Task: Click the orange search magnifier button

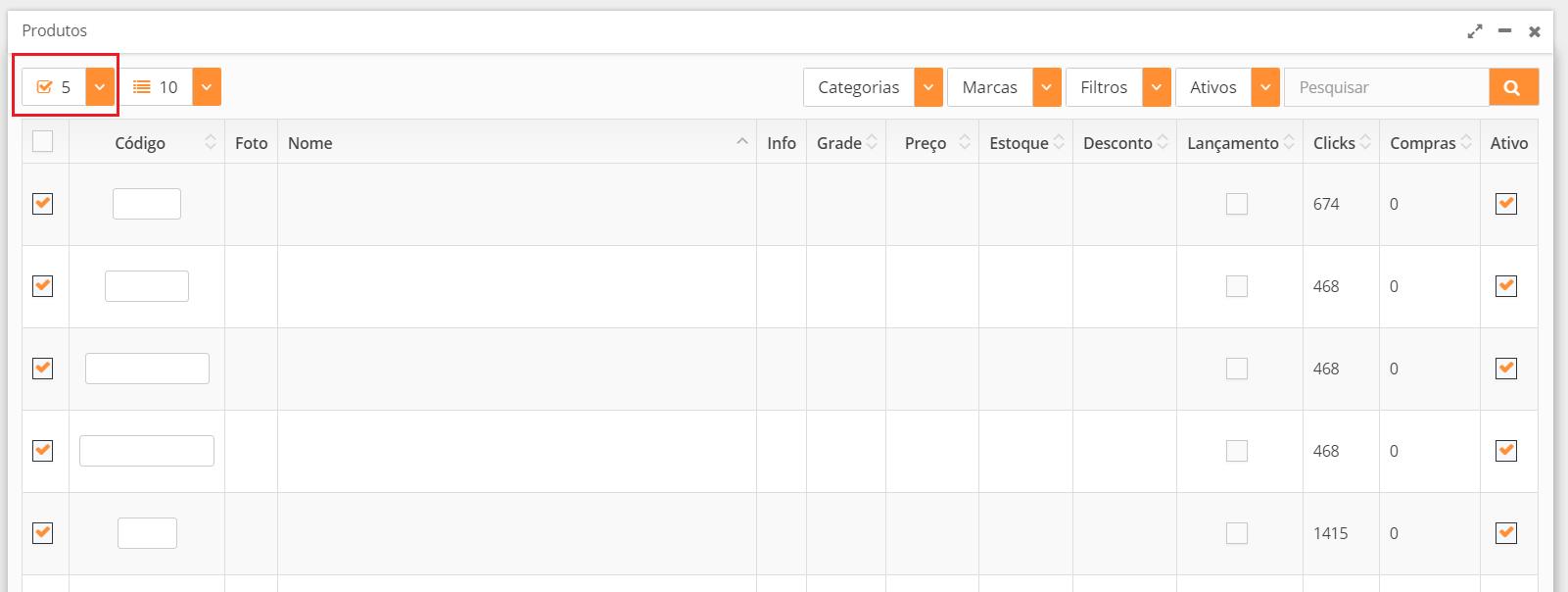Action: 1513,87
